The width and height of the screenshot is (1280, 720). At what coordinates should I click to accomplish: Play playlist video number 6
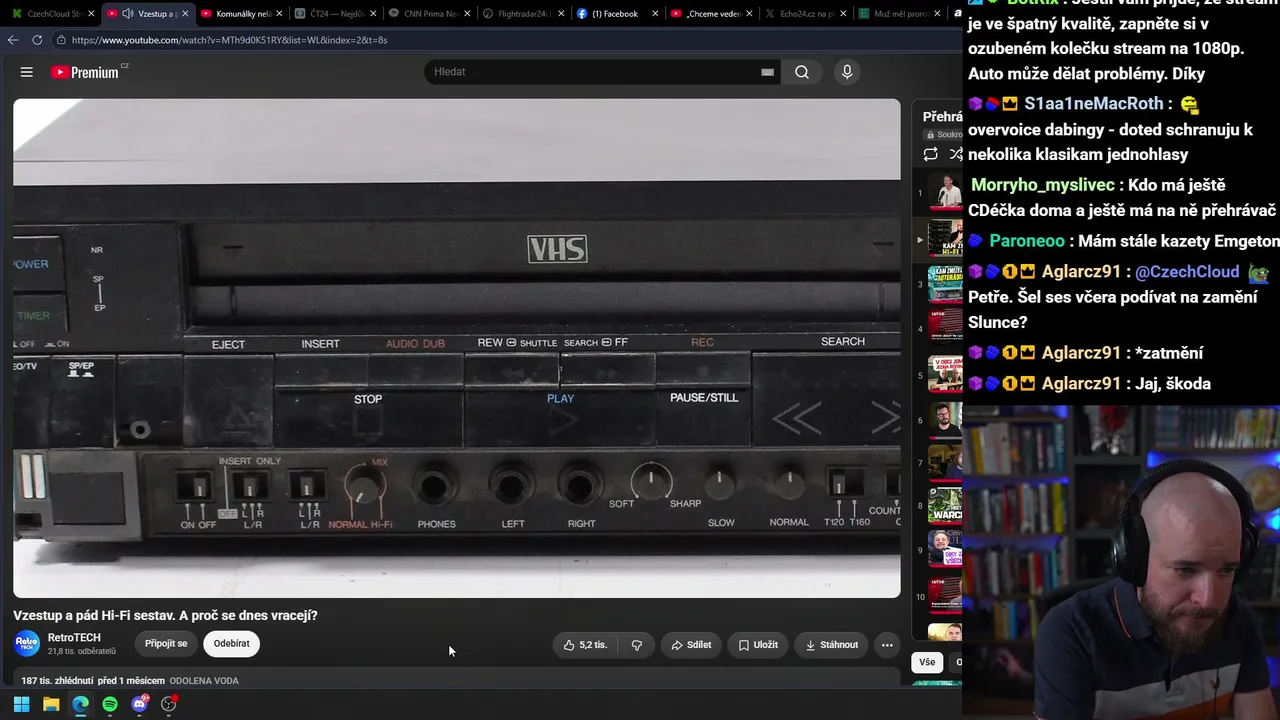944,420
